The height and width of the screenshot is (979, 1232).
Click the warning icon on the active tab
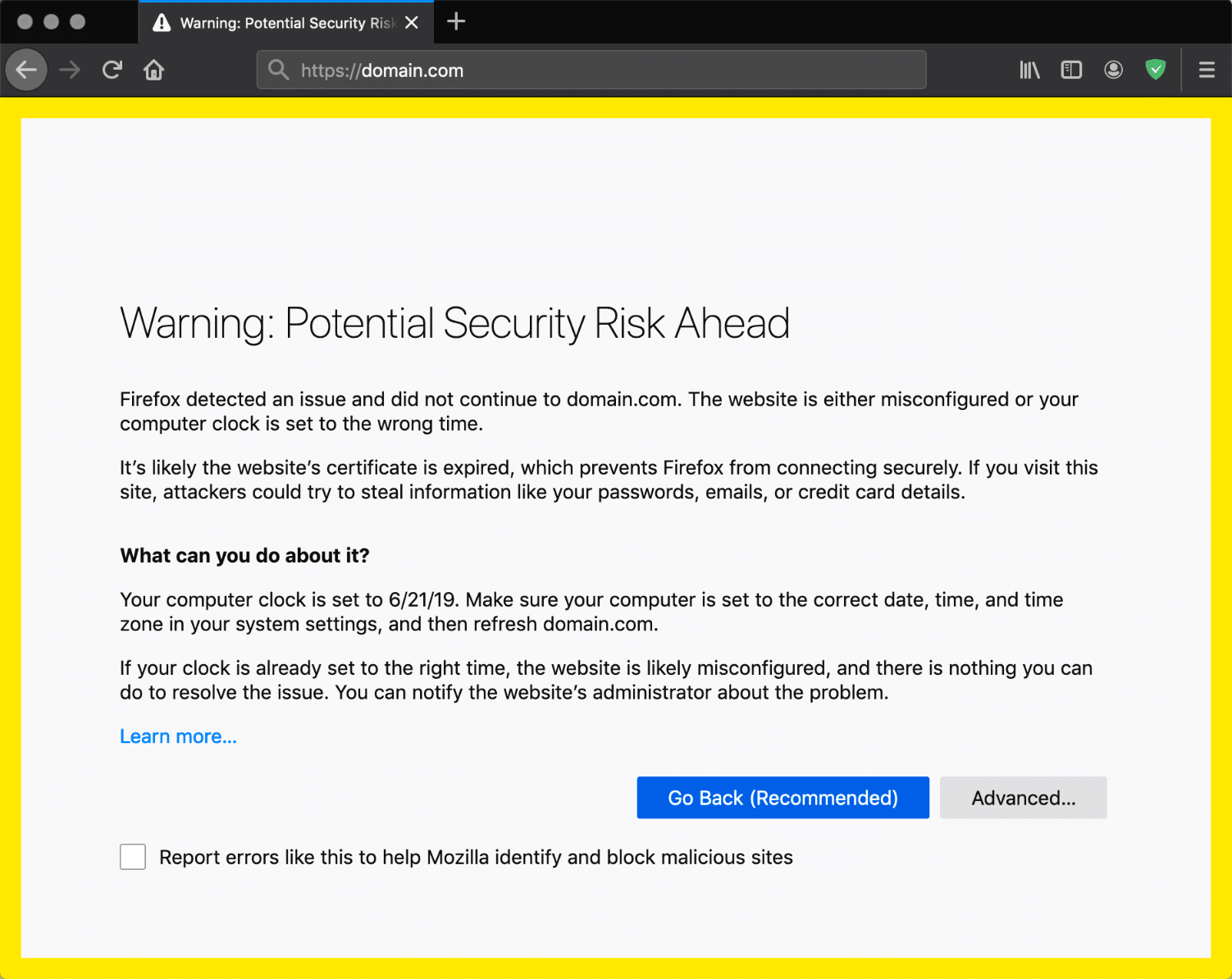[x=161, y=22]
